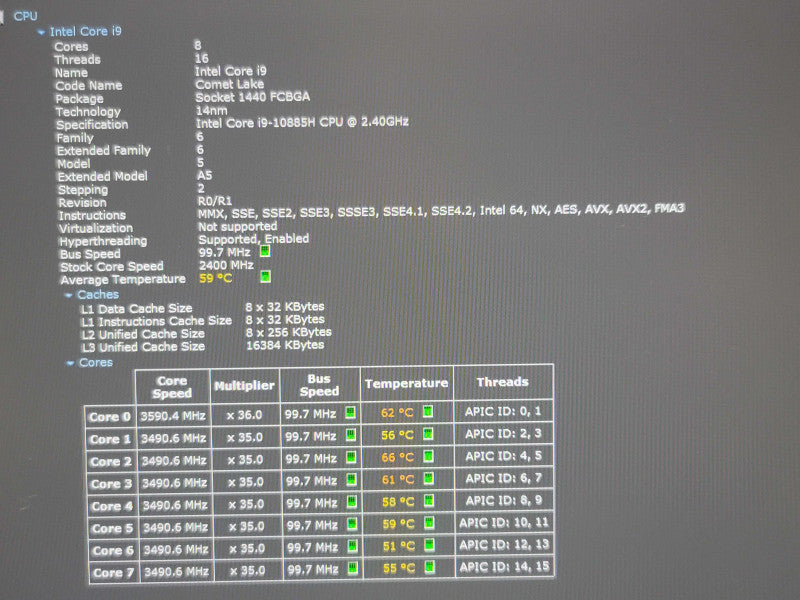The width and height of the screenshot is (800, 600).
Task: Click the Socket 1440 FCBGA package value
Action: point(253,97)
